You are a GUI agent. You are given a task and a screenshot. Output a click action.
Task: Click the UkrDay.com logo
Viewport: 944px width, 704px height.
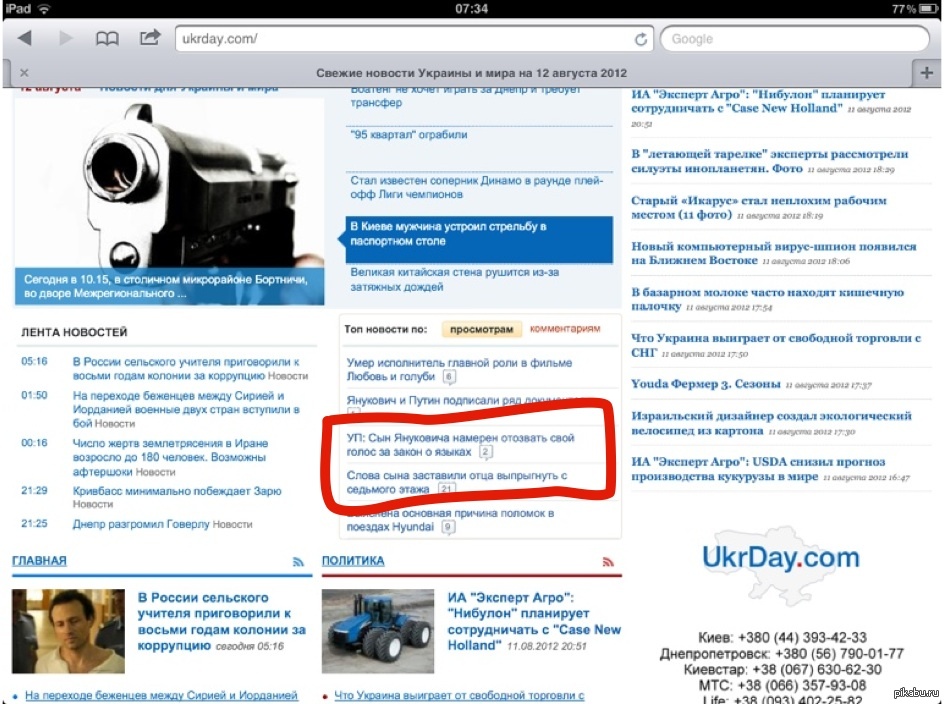click(780, 559)
